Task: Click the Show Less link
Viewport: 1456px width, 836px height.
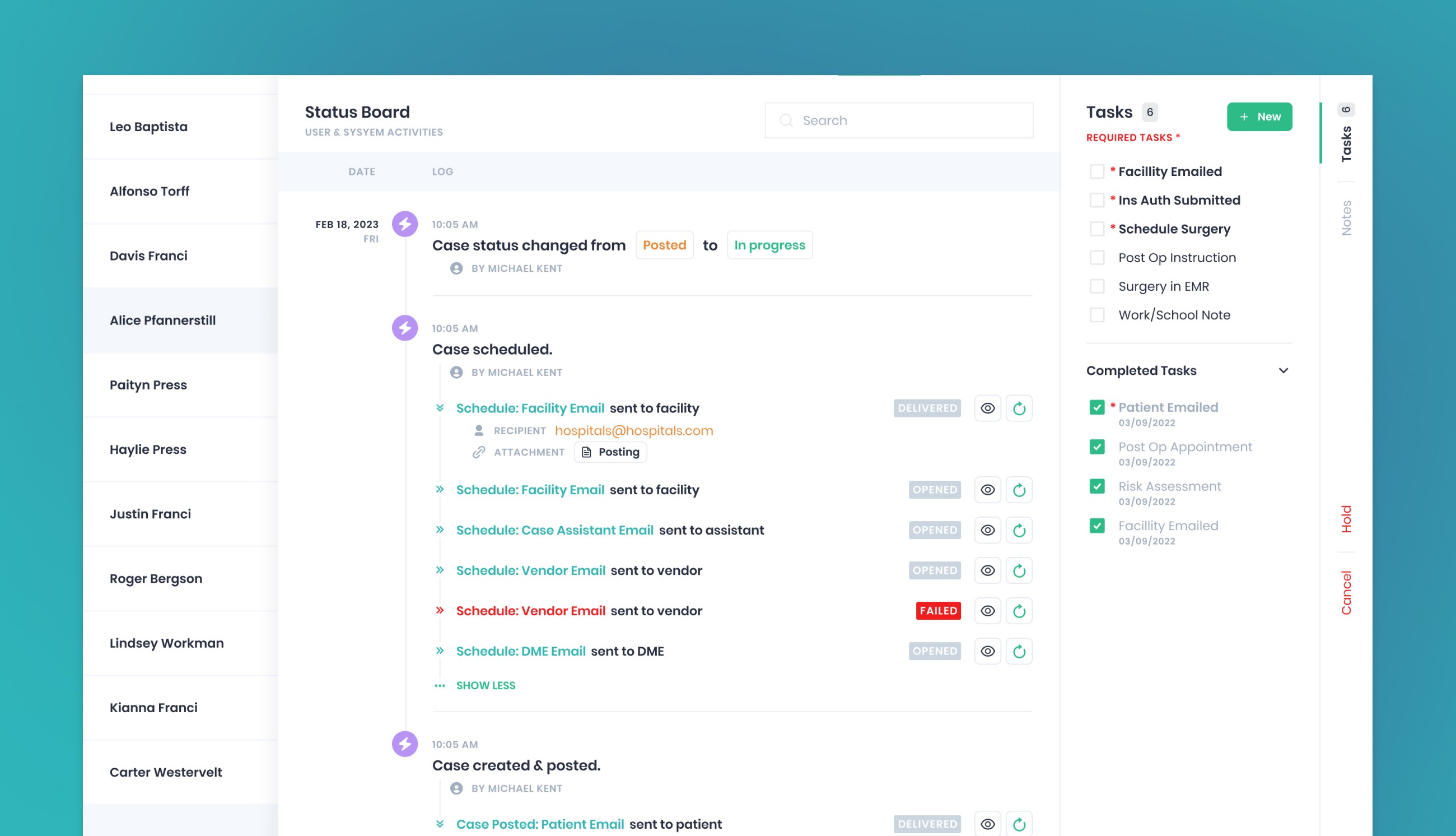Action: point(486,686)
